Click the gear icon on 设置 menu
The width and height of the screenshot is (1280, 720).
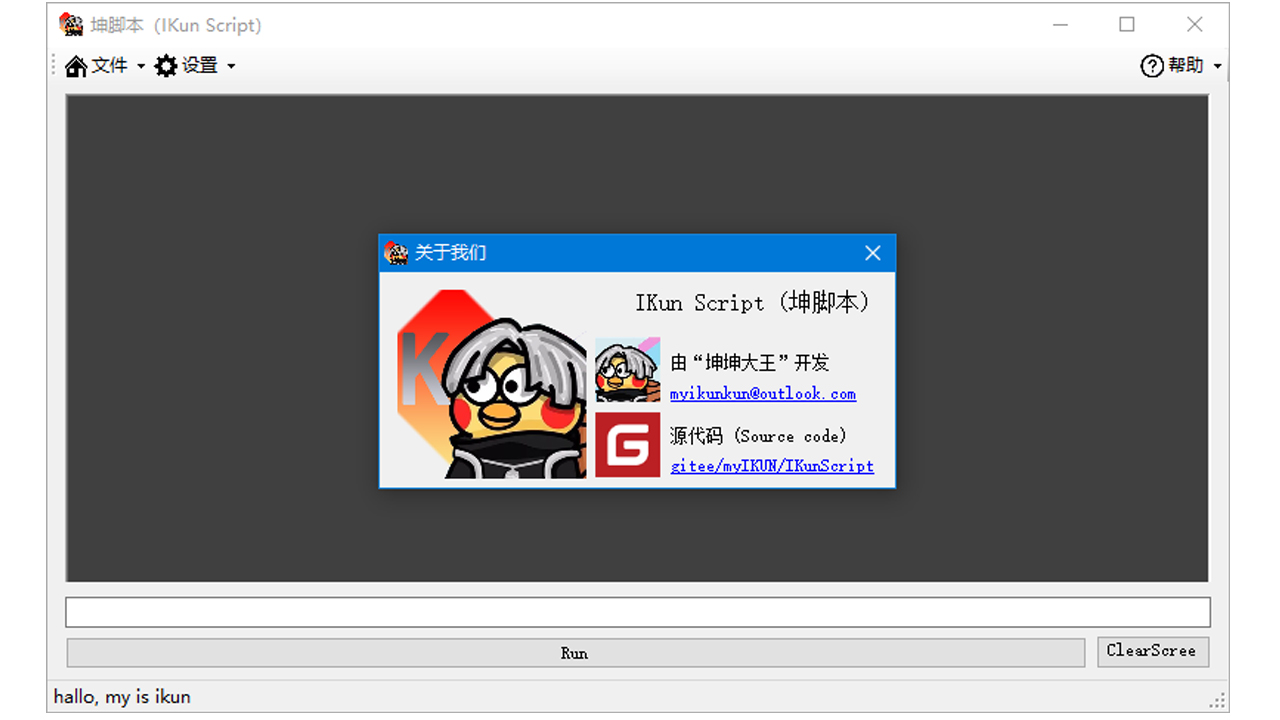pos(166,65)
